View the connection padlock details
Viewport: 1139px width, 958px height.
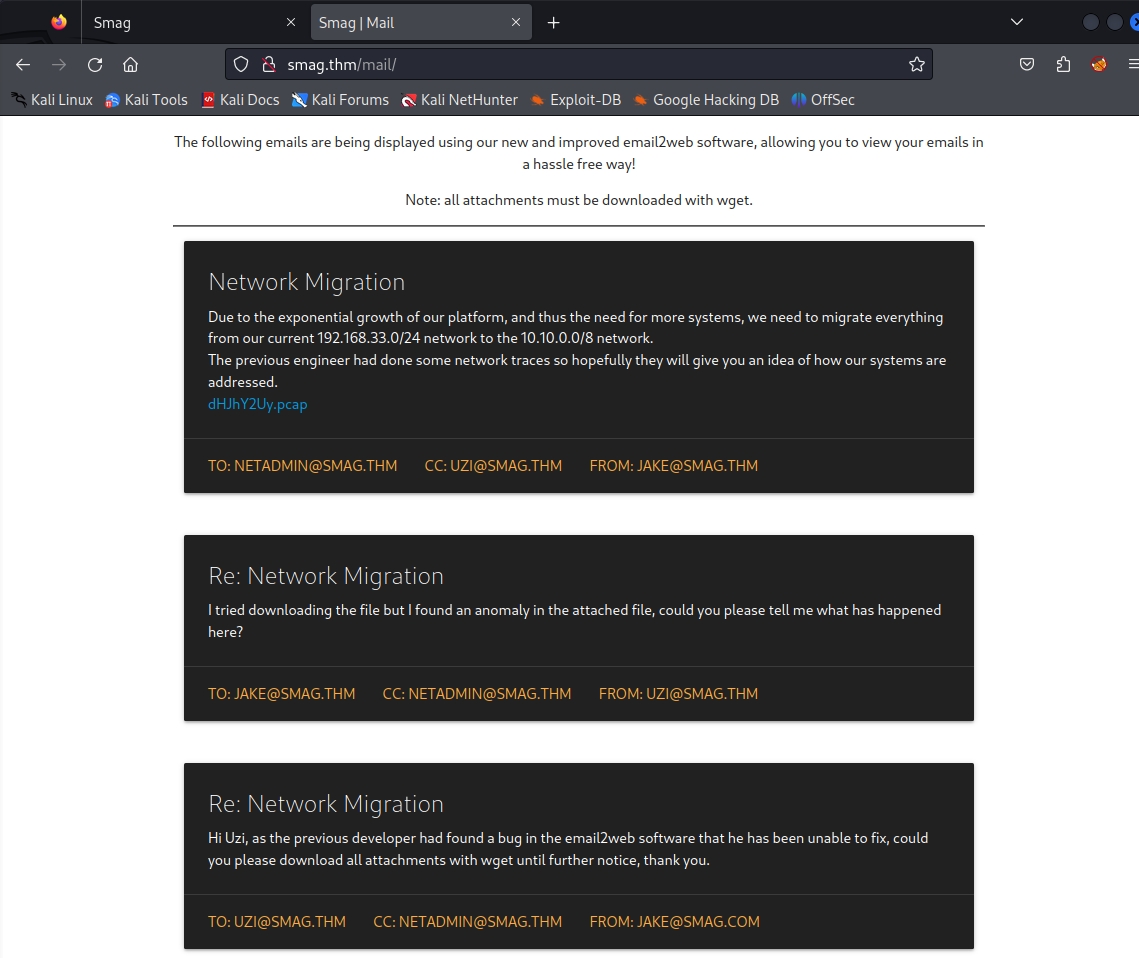coord(267,65)
